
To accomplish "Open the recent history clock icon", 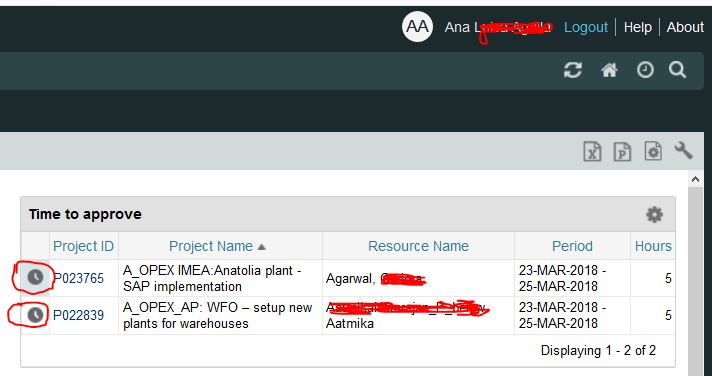I will [645, 70].
